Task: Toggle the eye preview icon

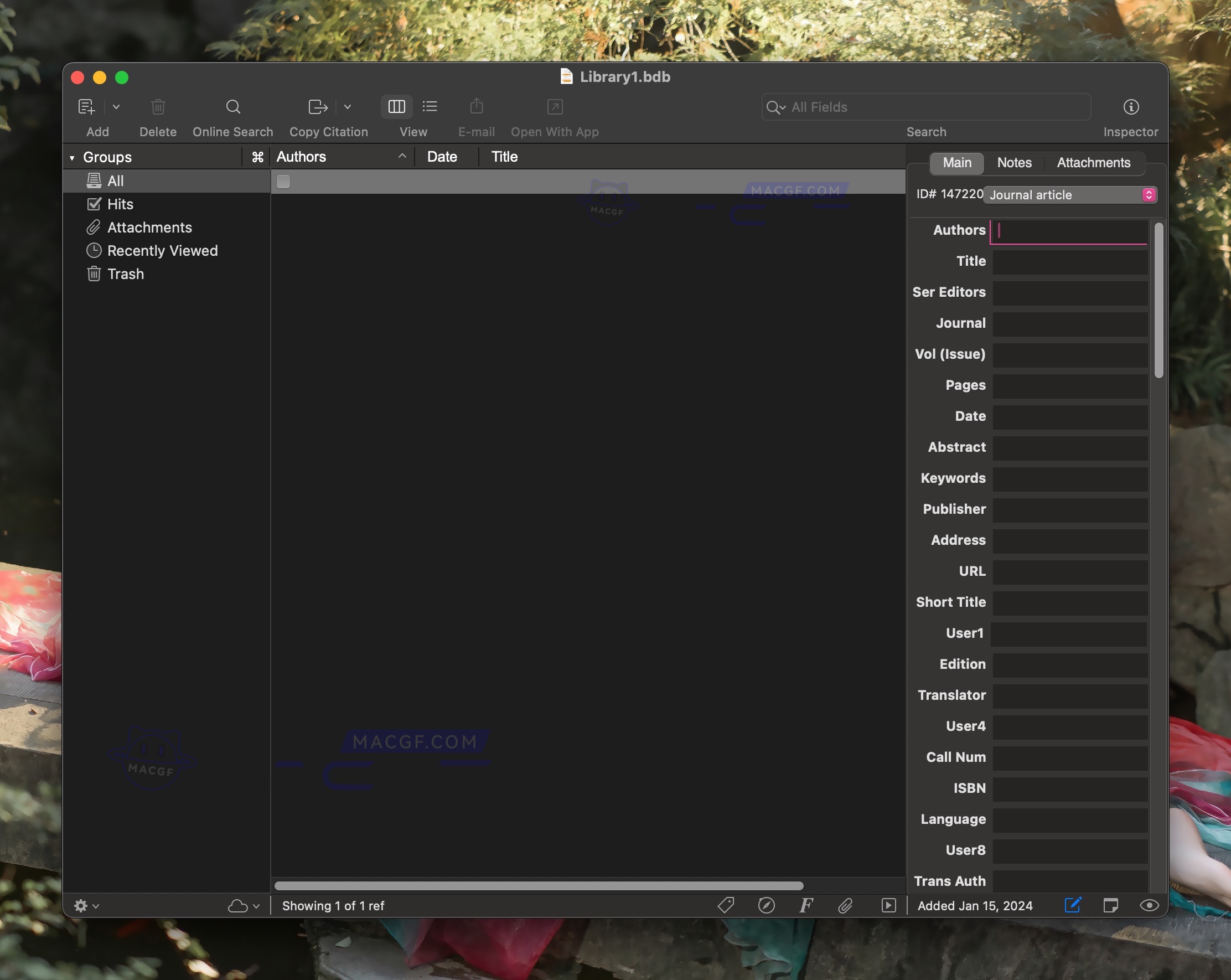Action: (x=1149, y=905)
